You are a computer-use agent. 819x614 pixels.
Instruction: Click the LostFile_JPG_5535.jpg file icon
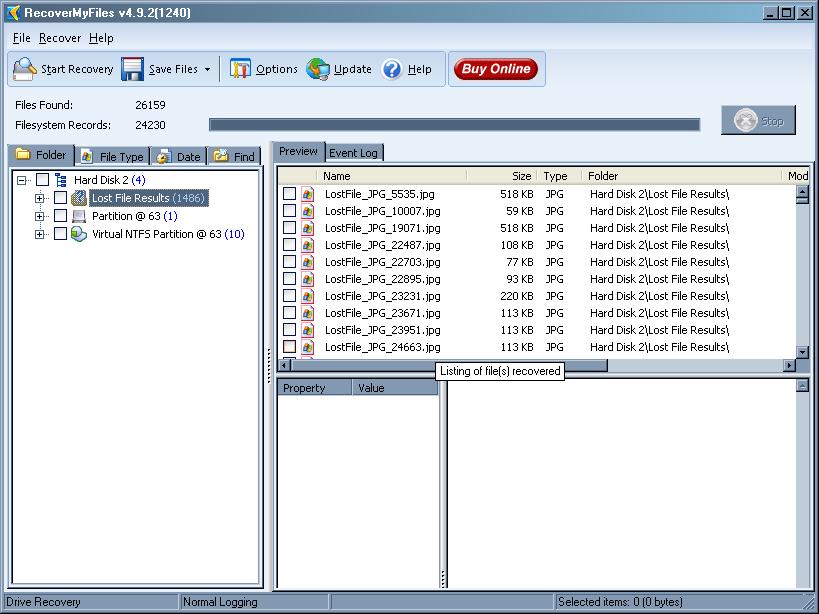tap(308, 194)
